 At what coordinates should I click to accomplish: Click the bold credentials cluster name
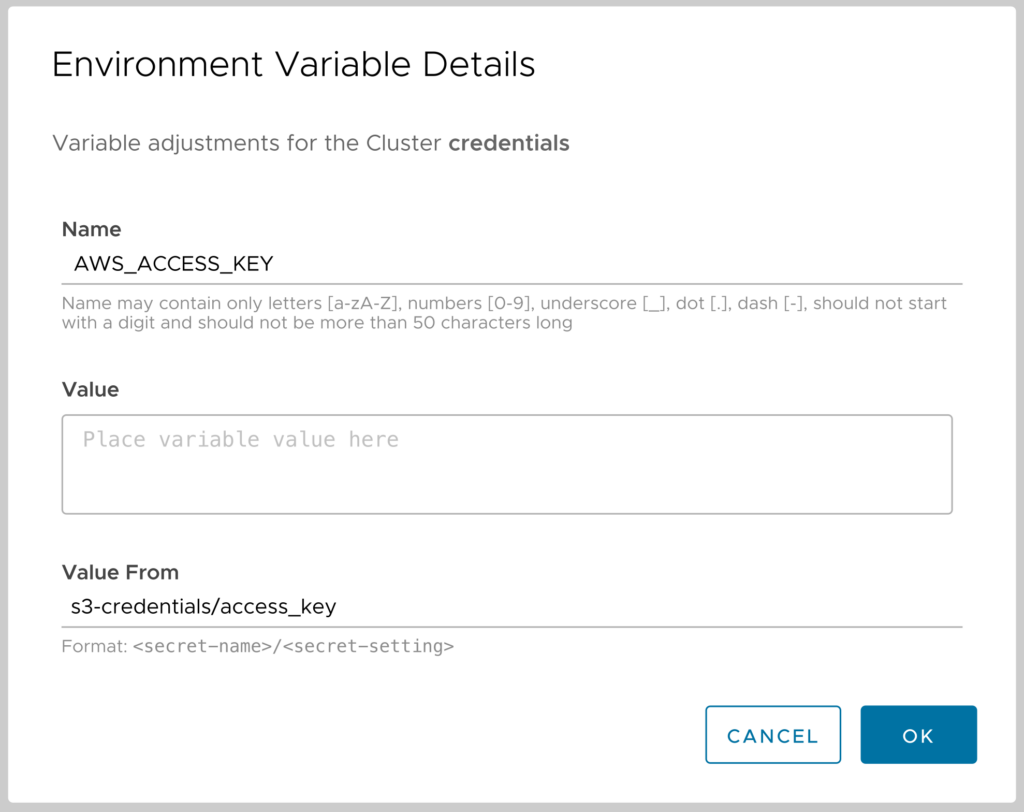(509, 143)
